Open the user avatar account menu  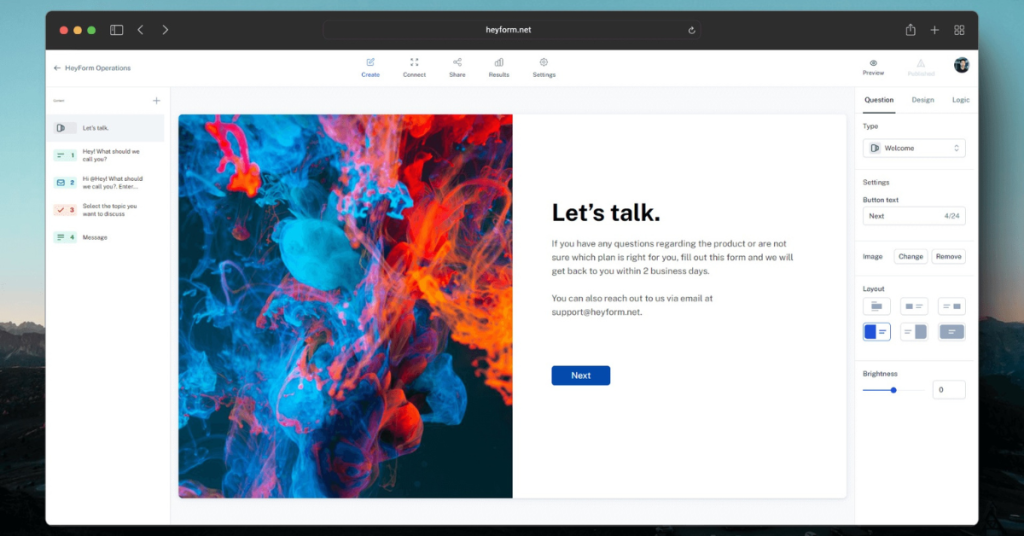(961, 65)
